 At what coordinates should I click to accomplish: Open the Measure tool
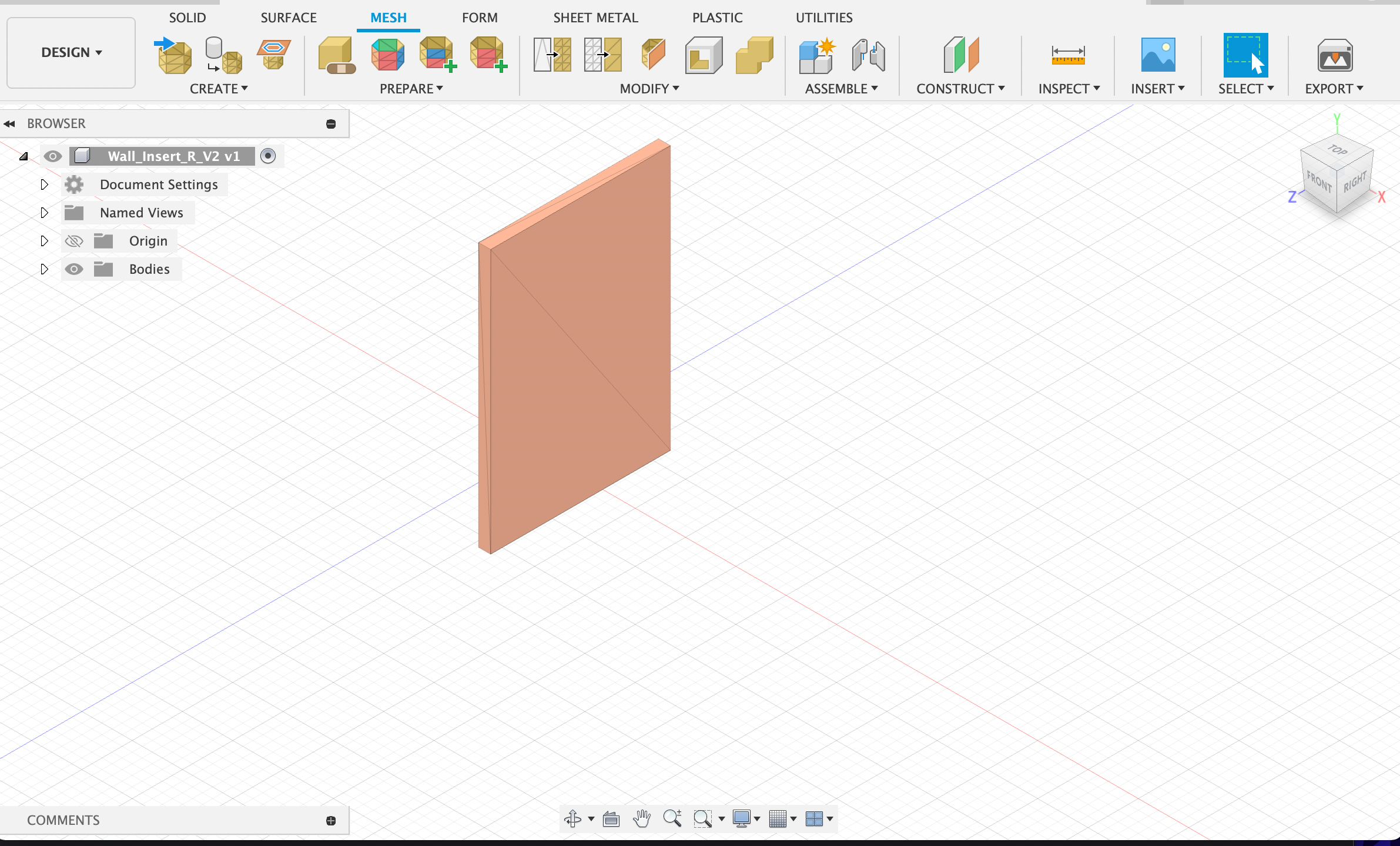pos(1068,56)
